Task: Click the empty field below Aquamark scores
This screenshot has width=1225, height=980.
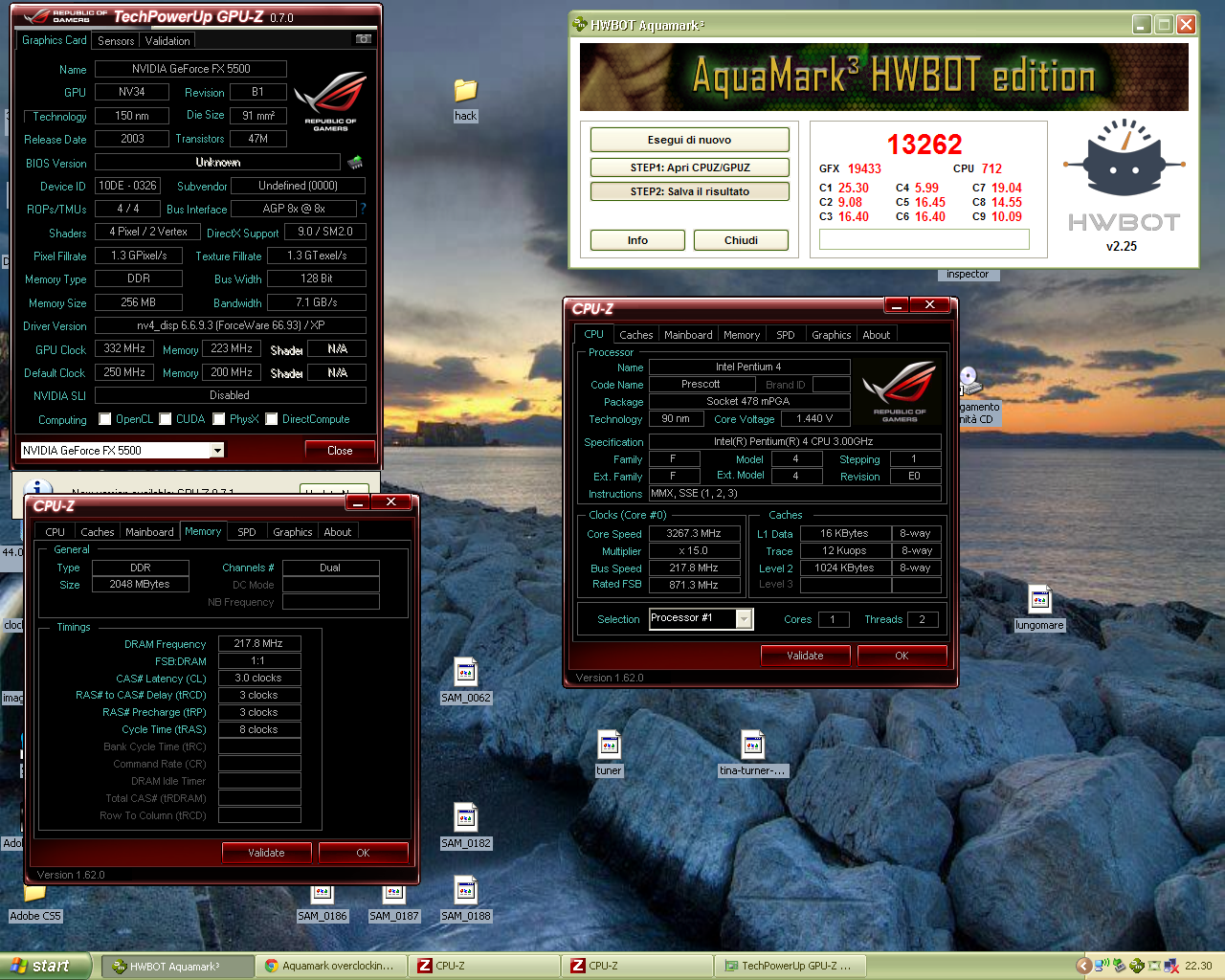Action: pyautogui.click(x=924, y=239)
